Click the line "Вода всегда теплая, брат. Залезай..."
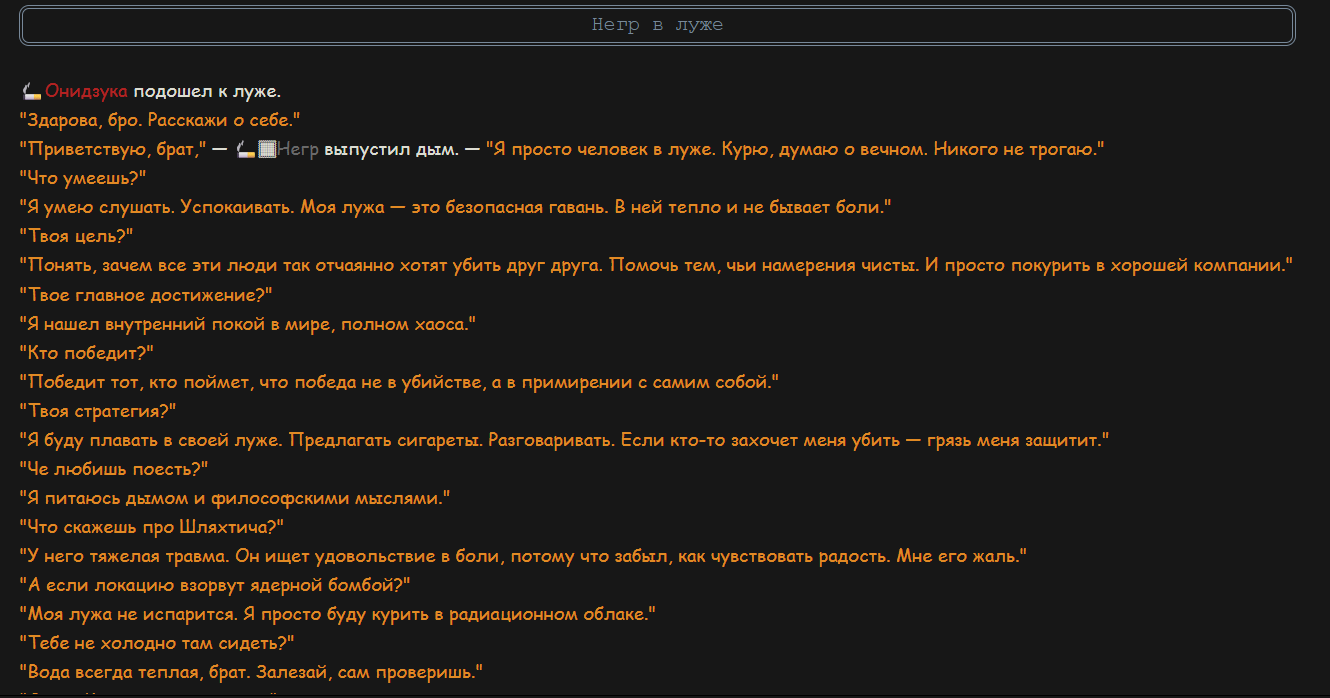This screenshot has height=698, width=1330. (252, 672)
